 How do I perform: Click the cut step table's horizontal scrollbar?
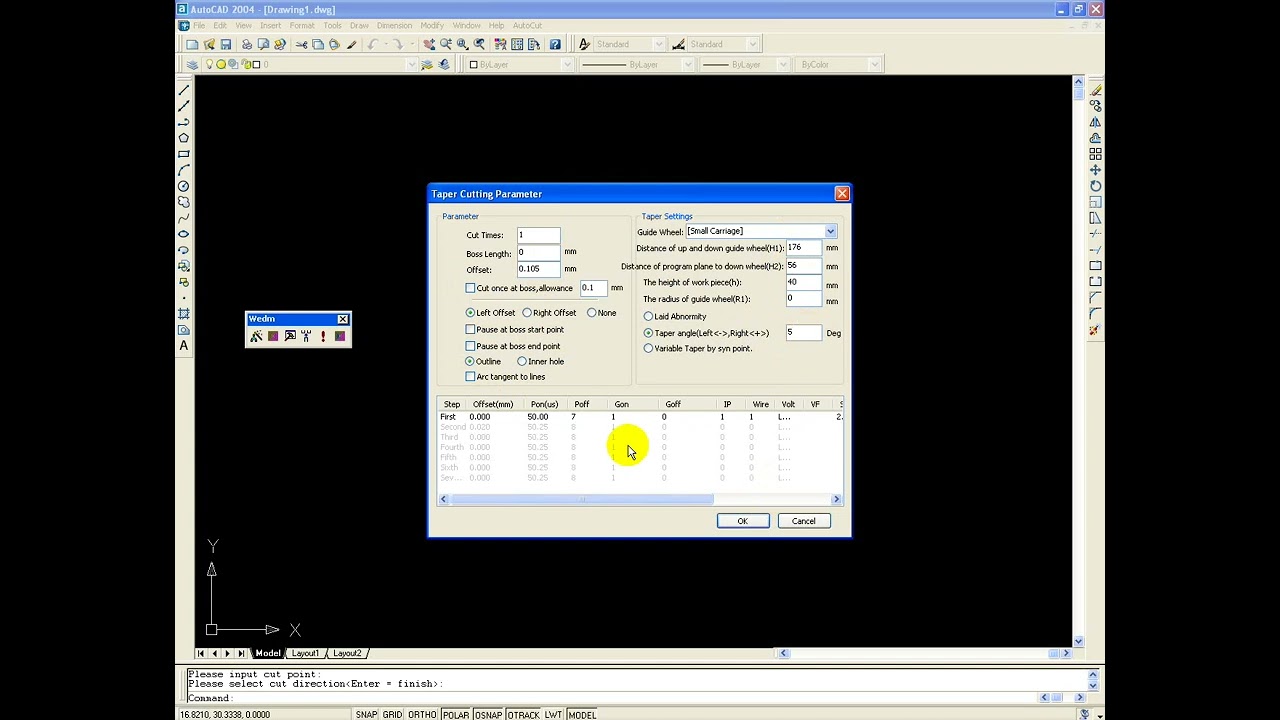coord(641,499)
